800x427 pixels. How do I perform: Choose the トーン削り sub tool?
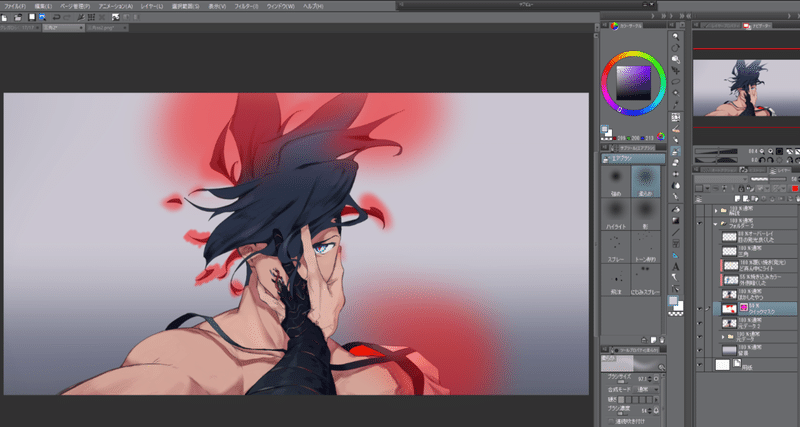[x=645, y=247]
